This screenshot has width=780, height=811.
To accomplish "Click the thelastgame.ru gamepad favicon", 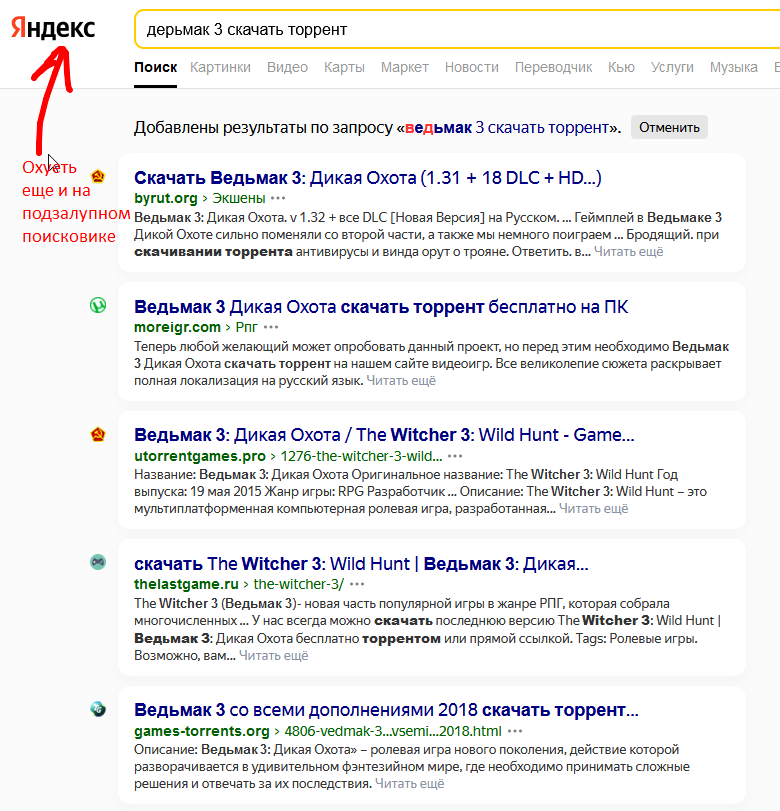I will (x=98, y=562).
